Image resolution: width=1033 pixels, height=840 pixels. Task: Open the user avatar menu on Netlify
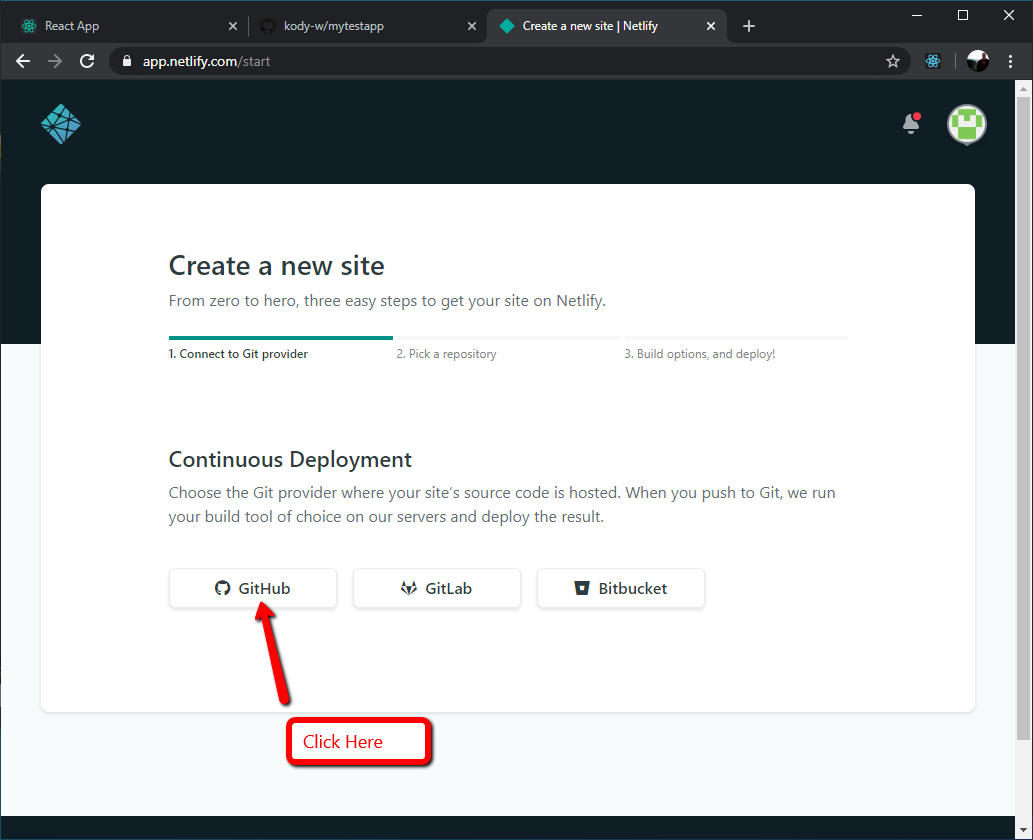point(966,124)
